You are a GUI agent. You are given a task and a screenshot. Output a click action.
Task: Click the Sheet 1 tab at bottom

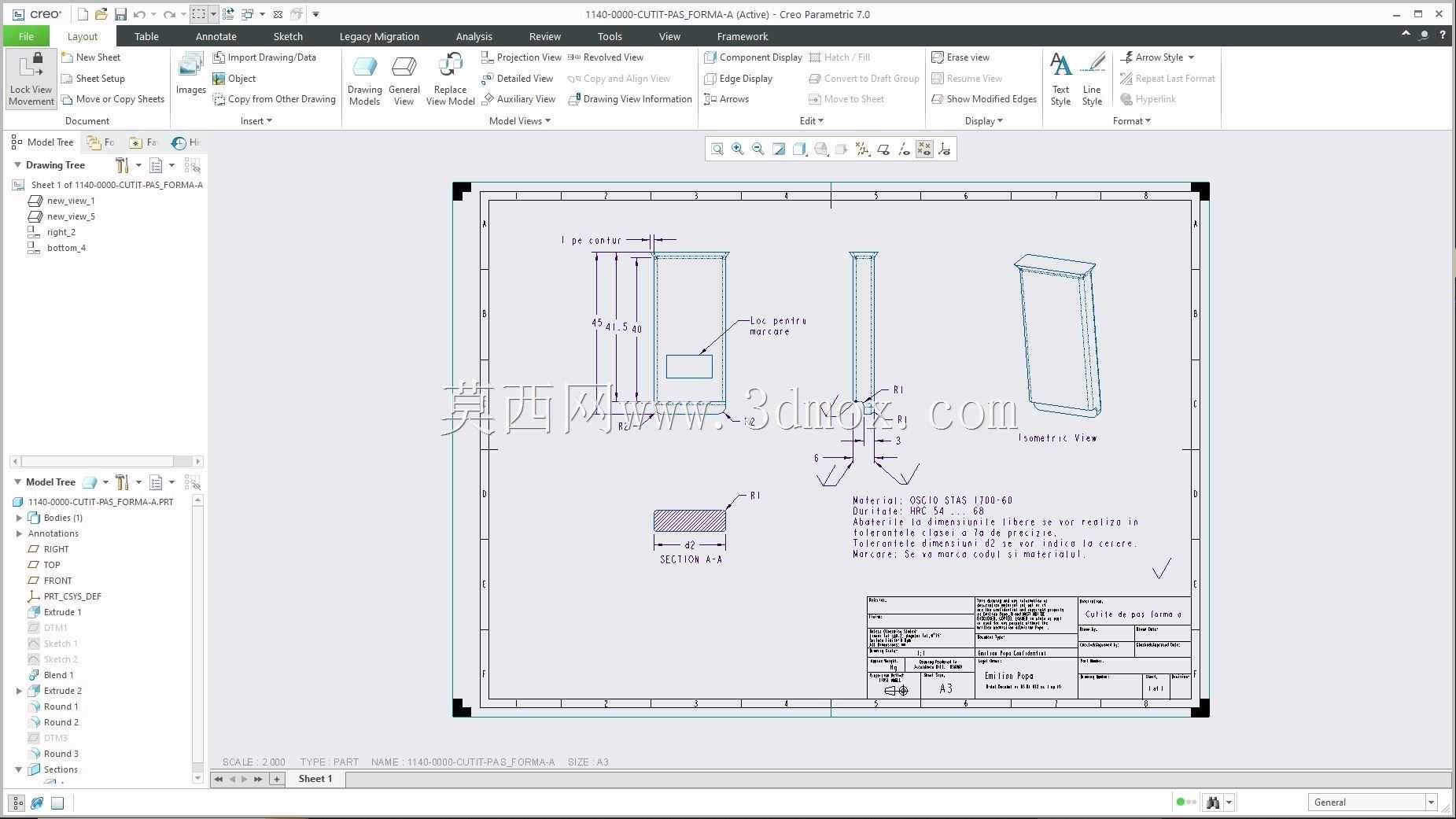pos(315,779)
